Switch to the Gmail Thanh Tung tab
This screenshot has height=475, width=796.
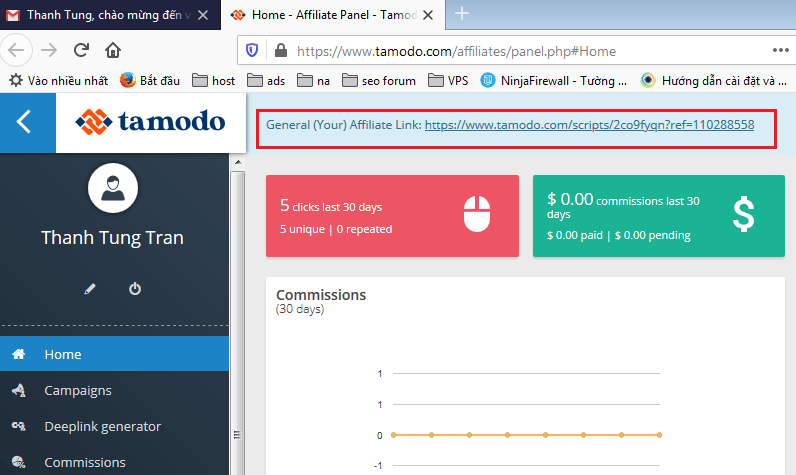(110, 15)
